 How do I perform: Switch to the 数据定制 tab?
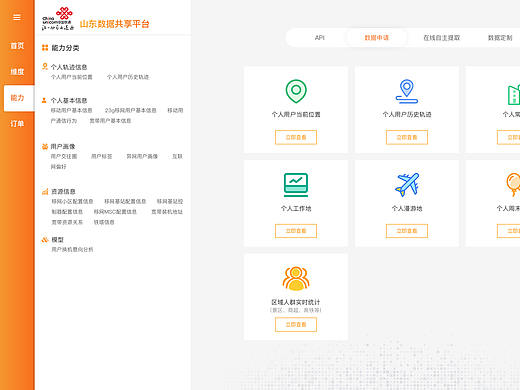click(500, 38)
